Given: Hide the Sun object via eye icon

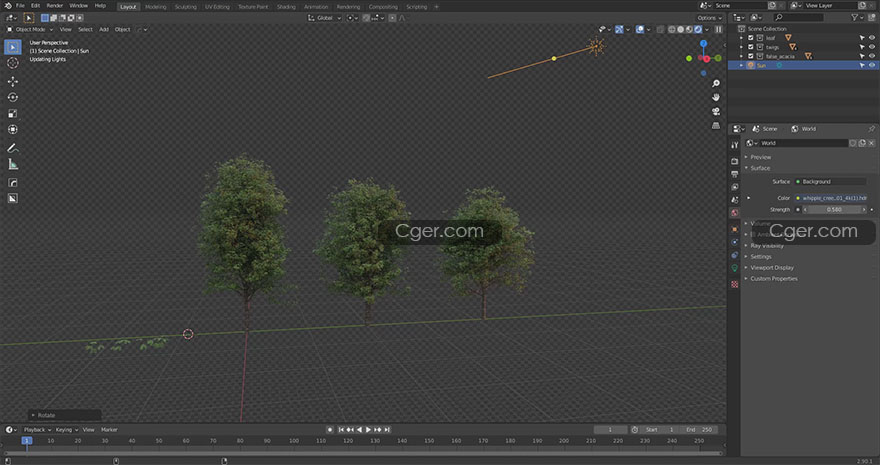Looking at the screenshot, I should click(872, 66).
